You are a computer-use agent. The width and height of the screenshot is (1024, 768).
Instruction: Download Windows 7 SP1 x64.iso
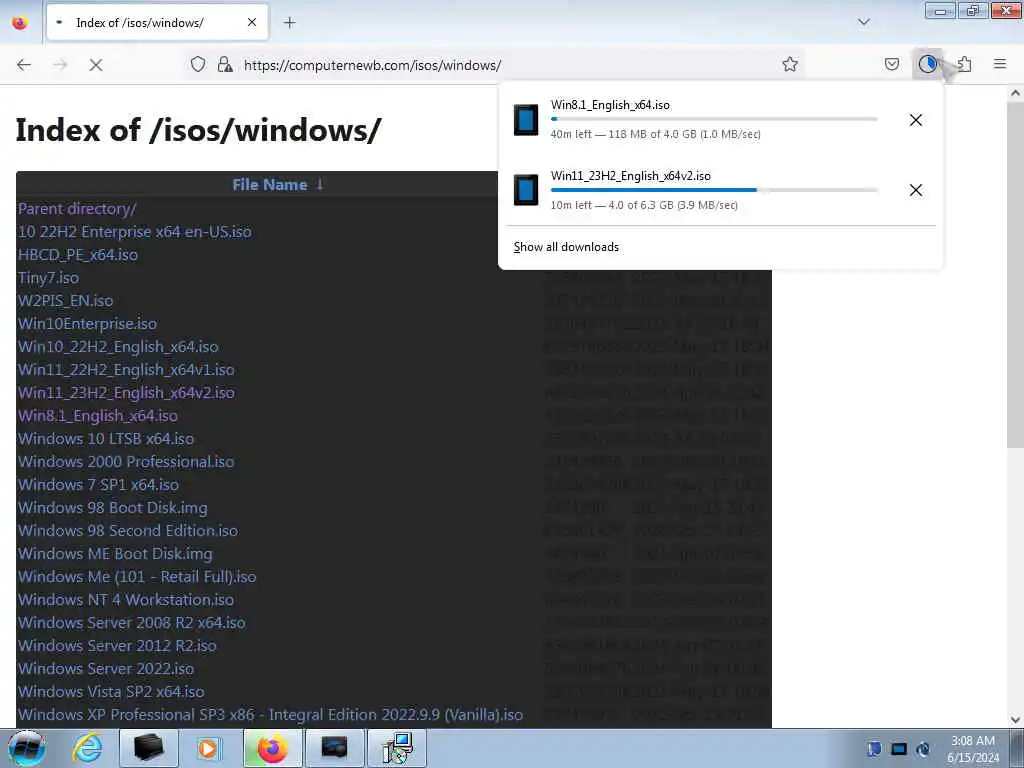point(98,485)
